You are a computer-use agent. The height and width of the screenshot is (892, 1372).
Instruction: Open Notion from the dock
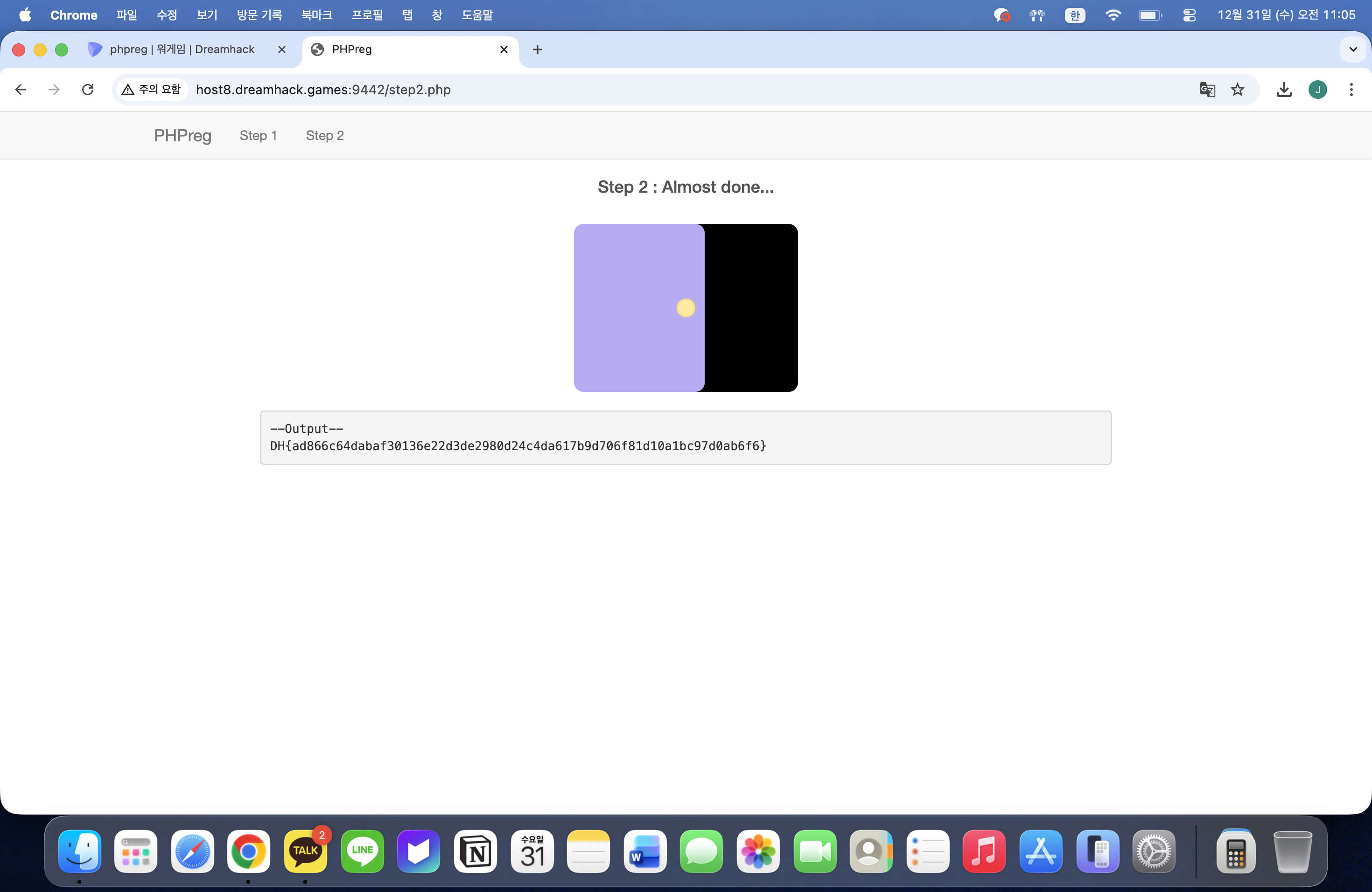pos(475,851)
